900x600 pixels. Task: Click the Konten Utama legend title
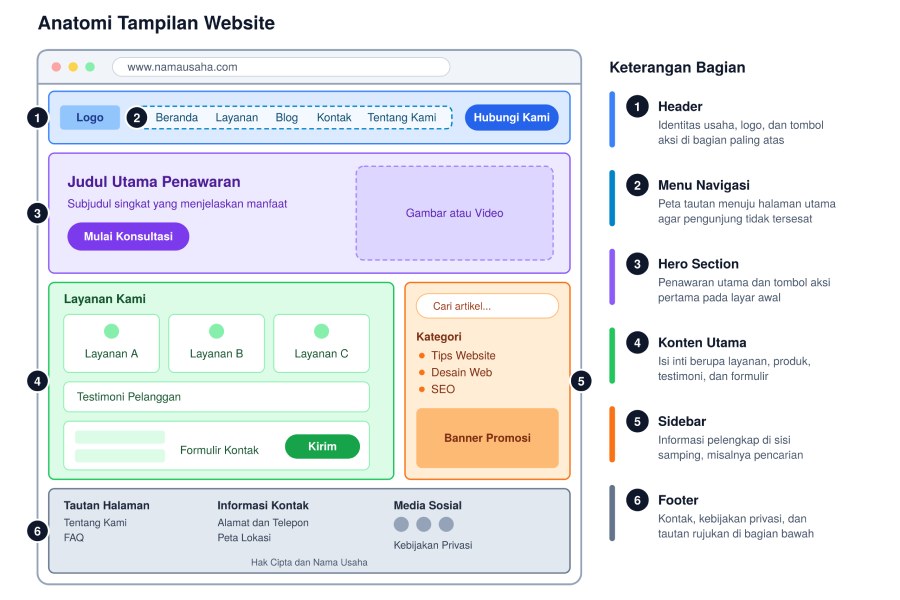(x=702, y=342)
